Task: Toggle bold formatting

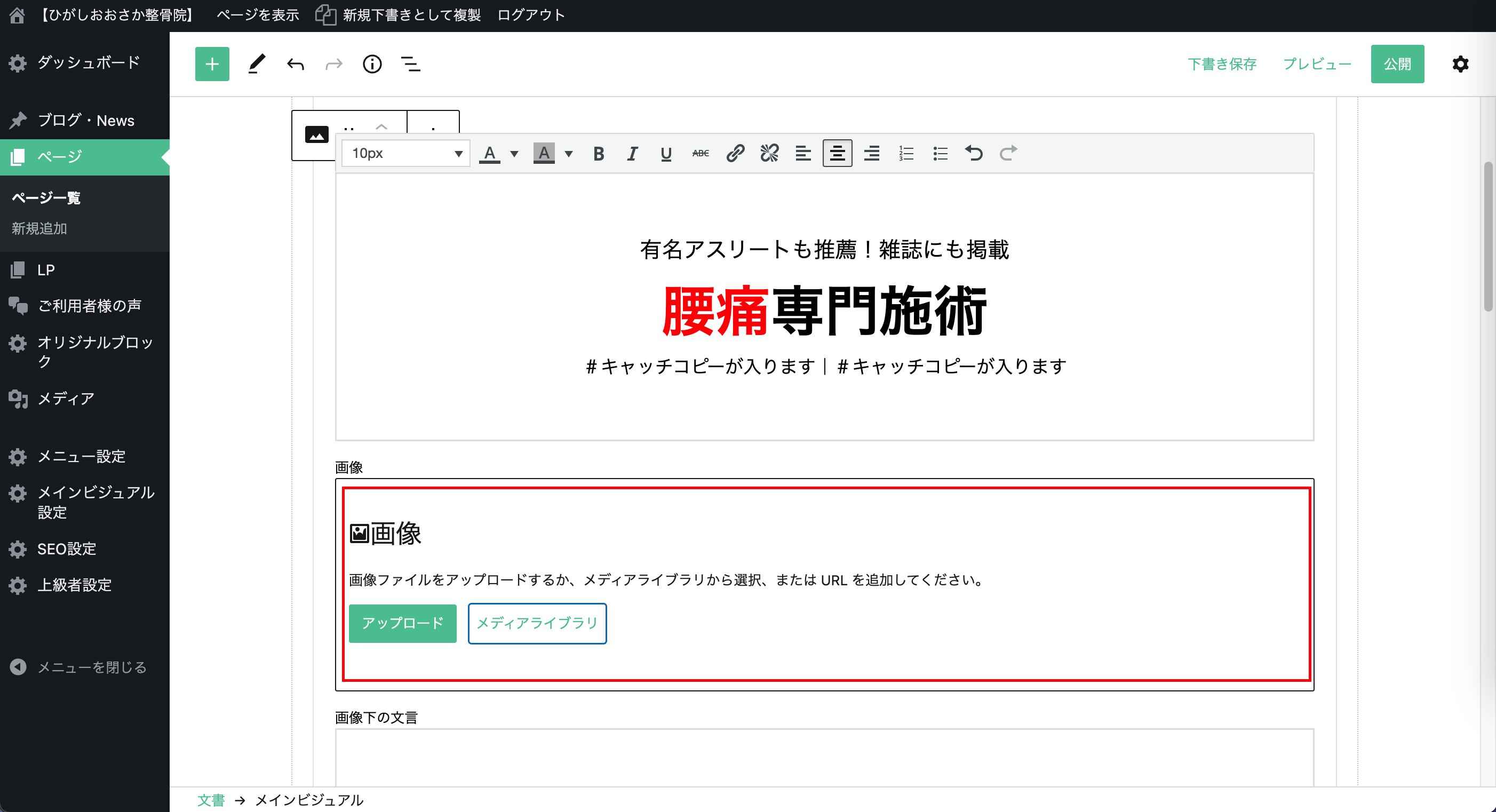Action: coord(599,153)
